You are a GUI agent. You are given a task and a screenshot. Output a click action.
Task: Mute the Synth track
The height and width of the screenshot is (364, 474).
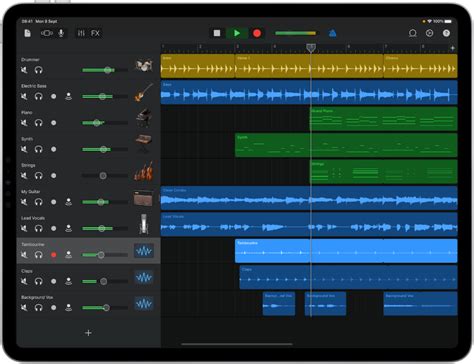(24, 149)
